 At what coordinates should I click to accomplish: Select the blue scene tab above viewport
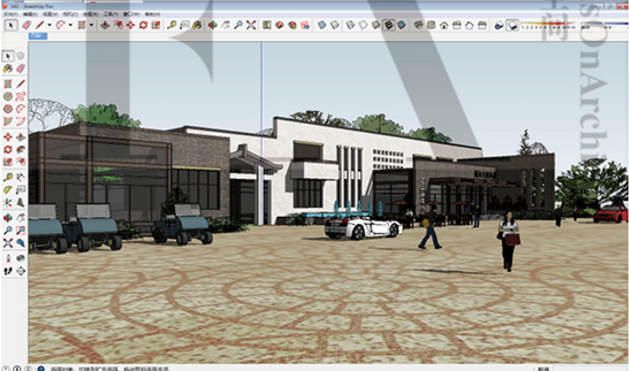38,36
